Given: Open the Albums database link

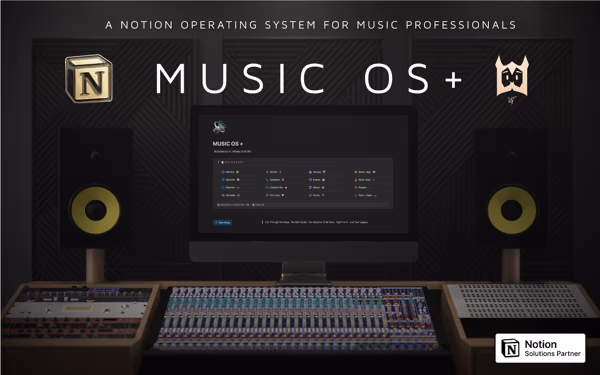Looking at the screenshot, I should 230,172.
